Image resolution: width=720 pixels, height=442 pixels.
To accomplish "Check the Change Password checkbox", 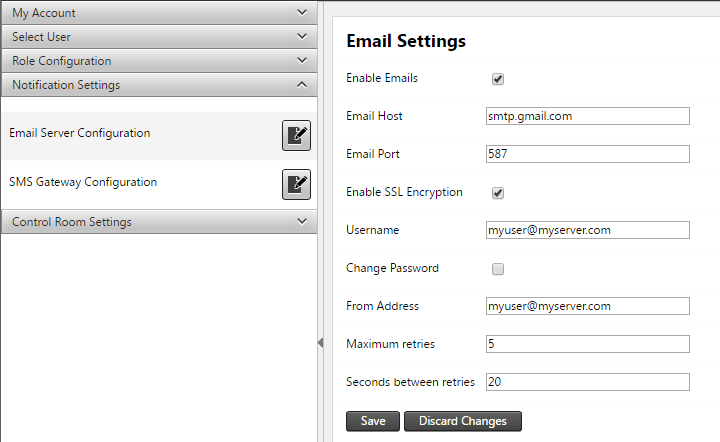I will click(x=498, y=269).
